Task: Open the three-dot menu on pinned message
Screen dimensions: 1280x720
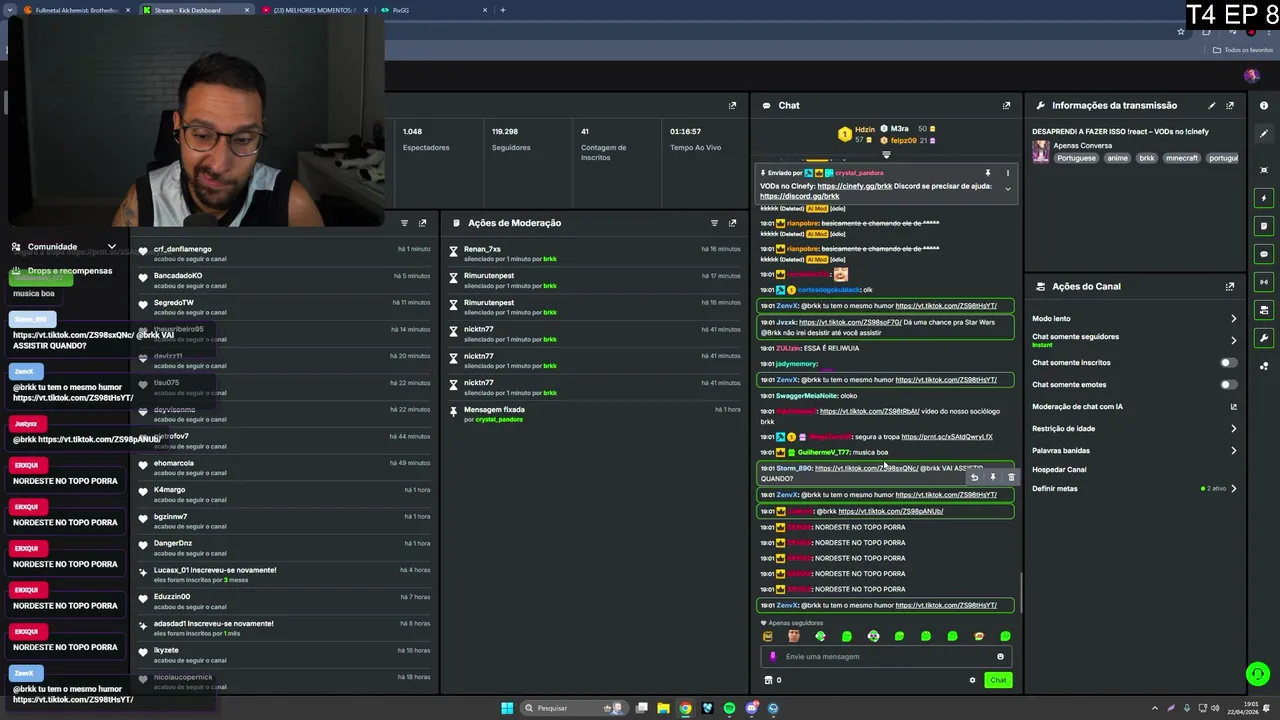Action: coord(1007,173)
